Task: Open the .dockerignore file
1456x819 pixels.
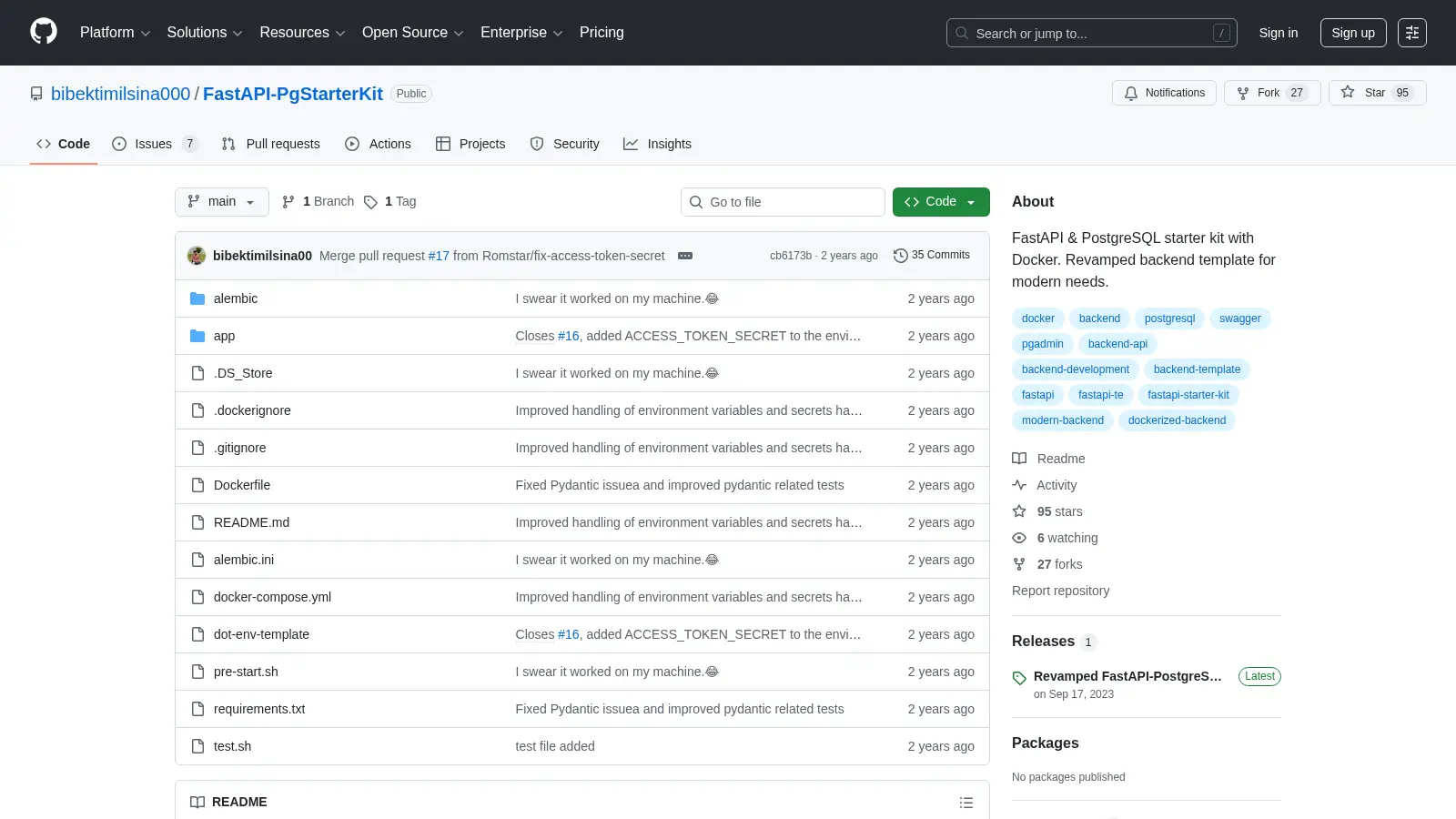Action: point(252,410)
